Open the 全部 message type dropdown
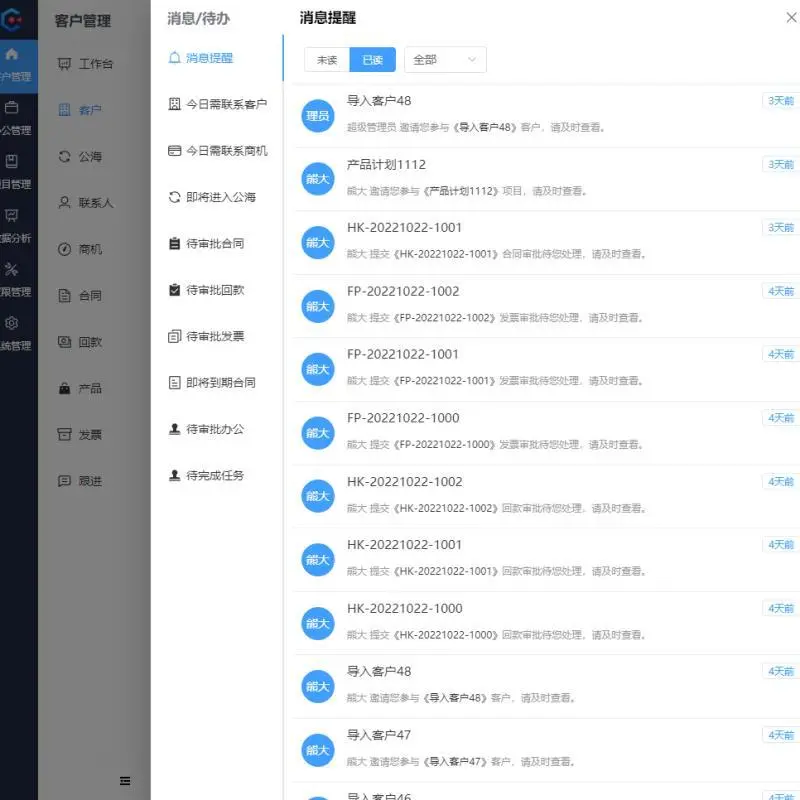 click(444, 59)
